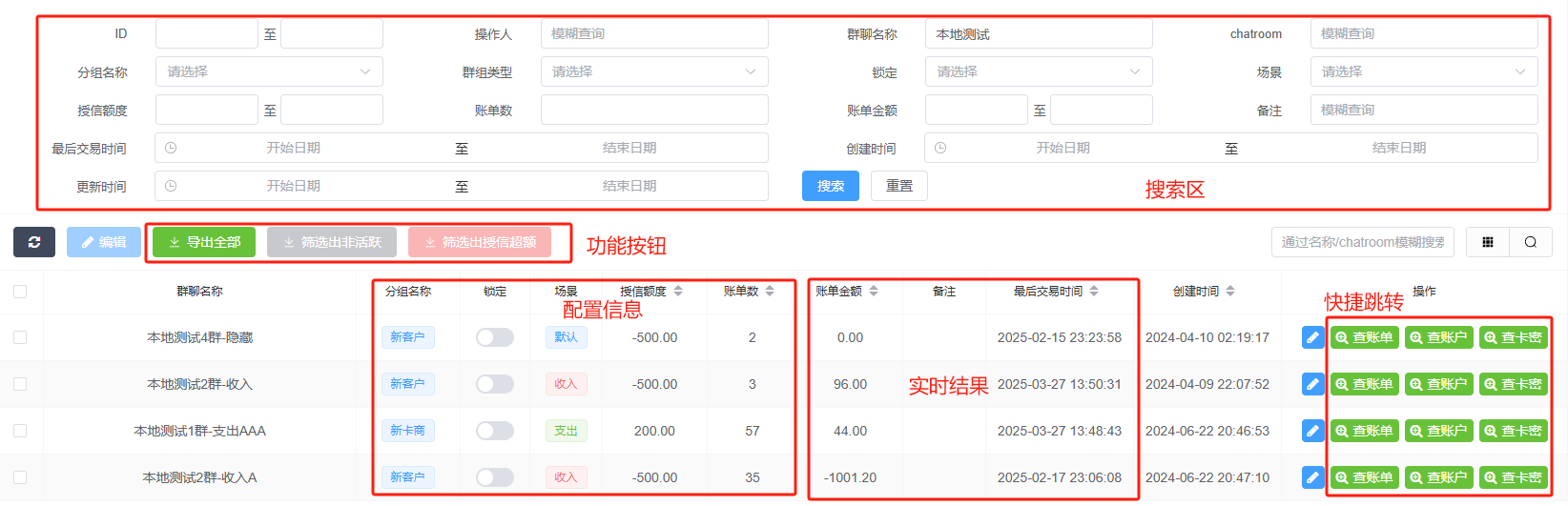
Task: Click the green 导出全部 export button
Action: pyautogui.click(x=204, y=242)
